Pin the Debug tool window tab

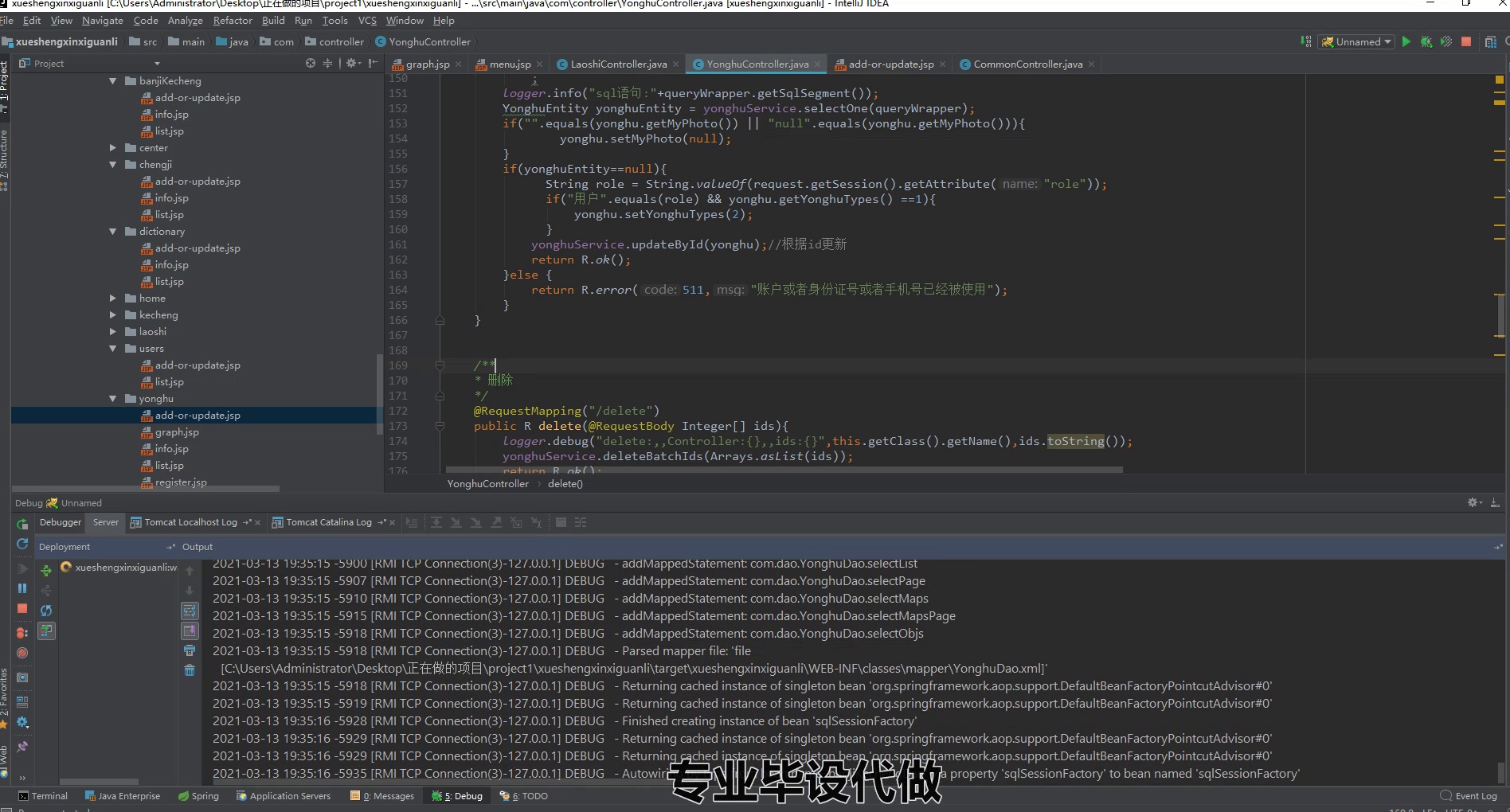pos(22,746)
